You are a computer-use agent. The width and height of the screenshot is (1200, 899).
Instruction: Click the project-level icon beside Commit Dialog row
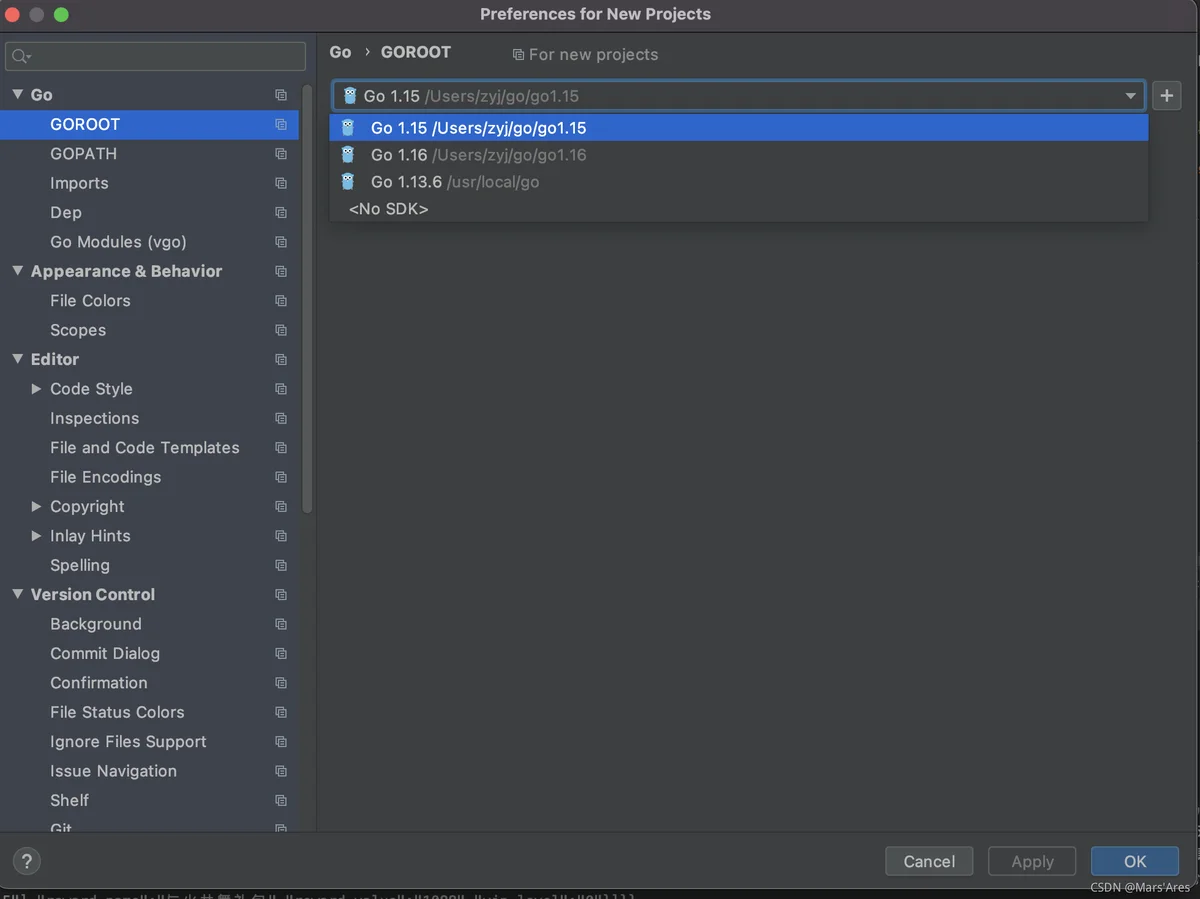click(x=281, y=653)
